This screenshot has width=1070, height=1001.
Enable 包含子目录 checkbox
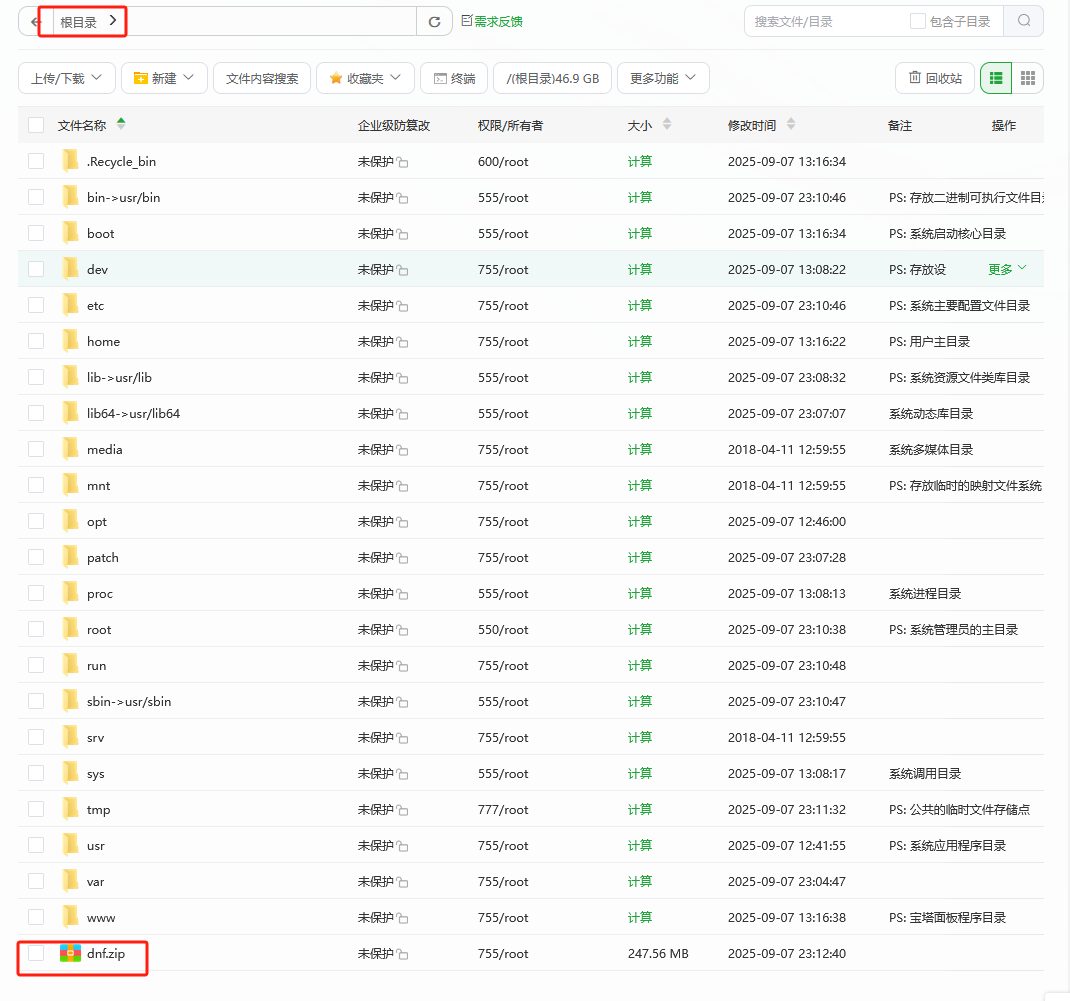(918, 21)
